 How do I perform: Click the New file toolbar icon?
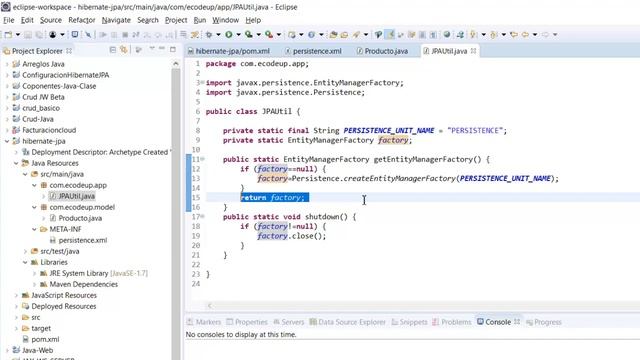click(8, 35)
